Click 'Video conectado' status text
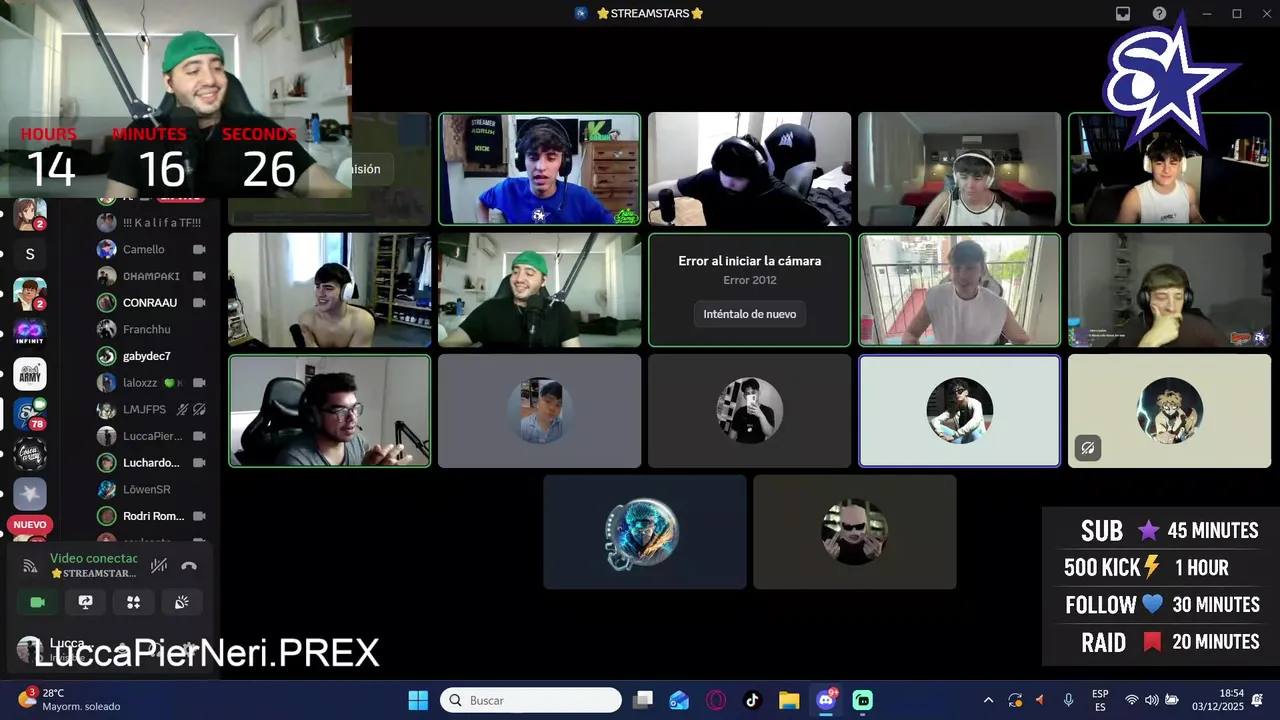Viewport: 1280px width, 720px height. pos(94,558)
